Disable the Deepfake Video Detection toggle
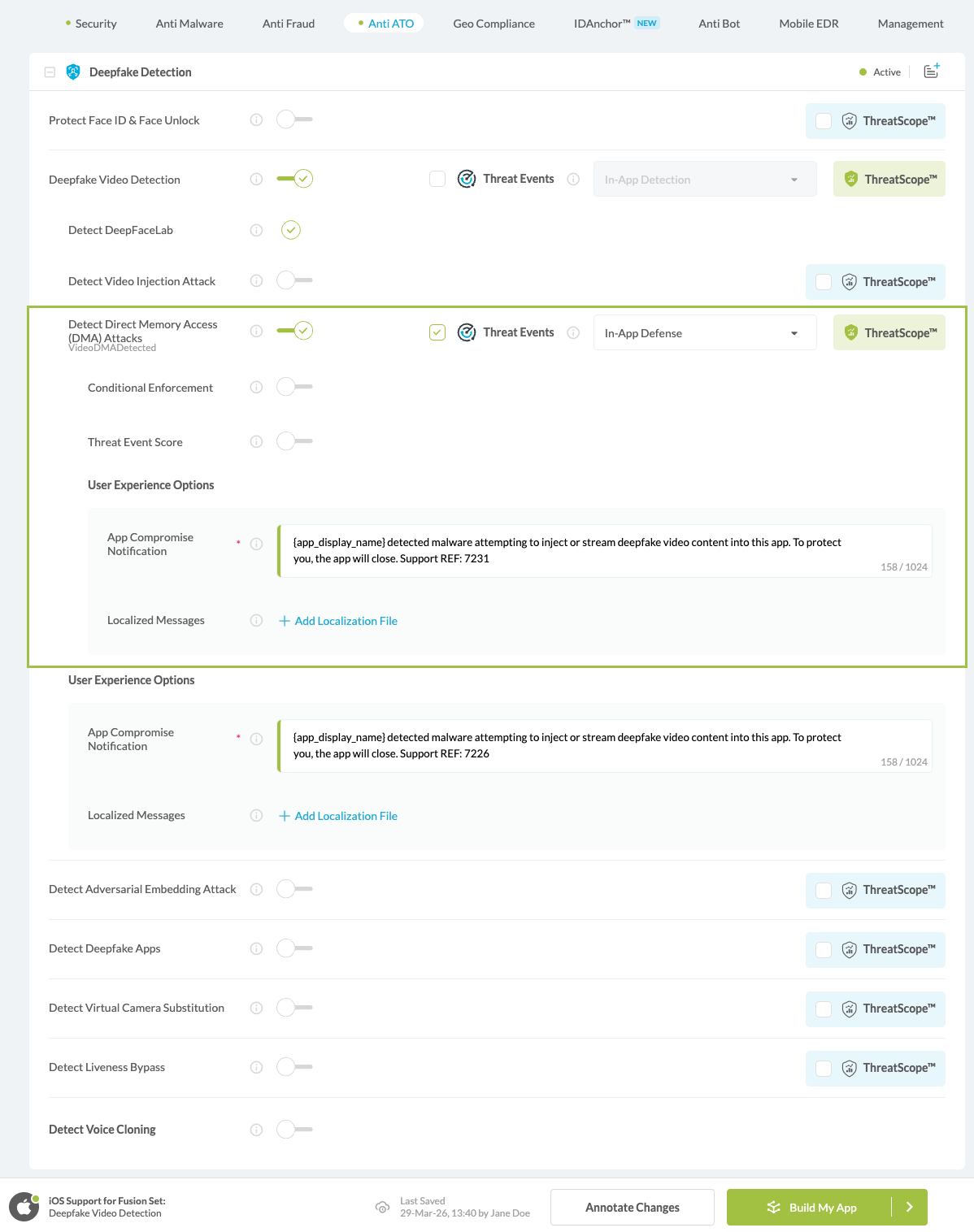974x1232 pixels. (296, 179)
